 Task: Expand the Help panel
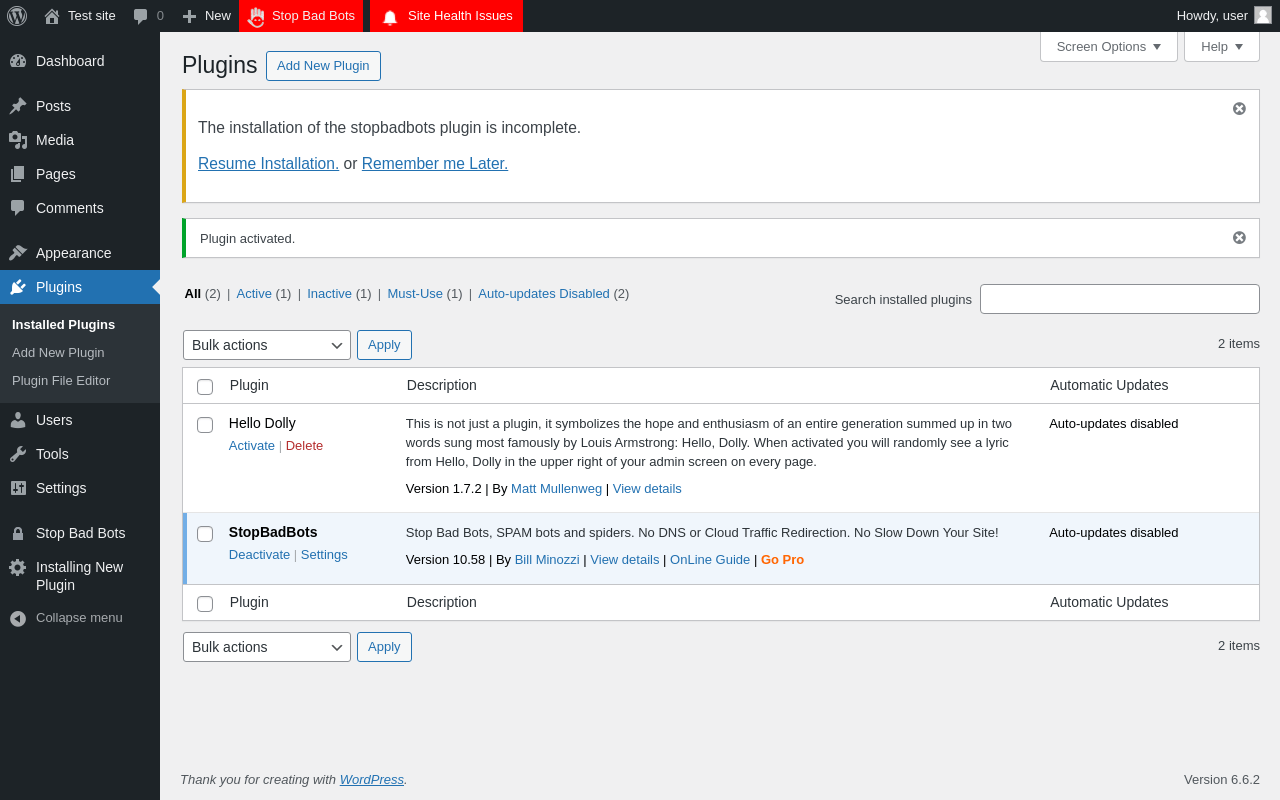(1222, 46)
